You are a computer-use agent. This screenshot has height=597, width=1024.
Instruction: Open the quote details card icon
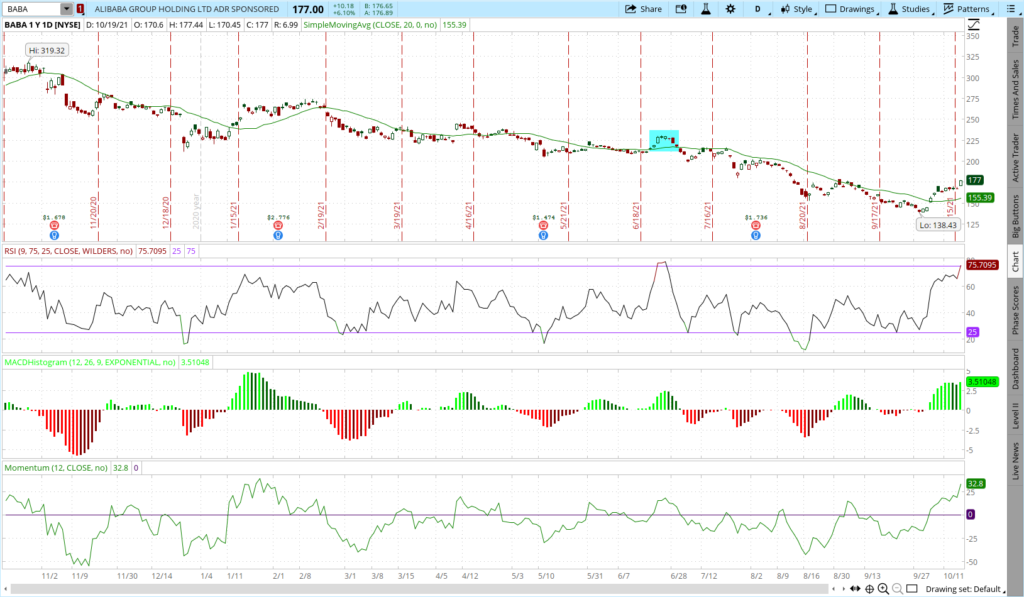click(x=683, y=8)
